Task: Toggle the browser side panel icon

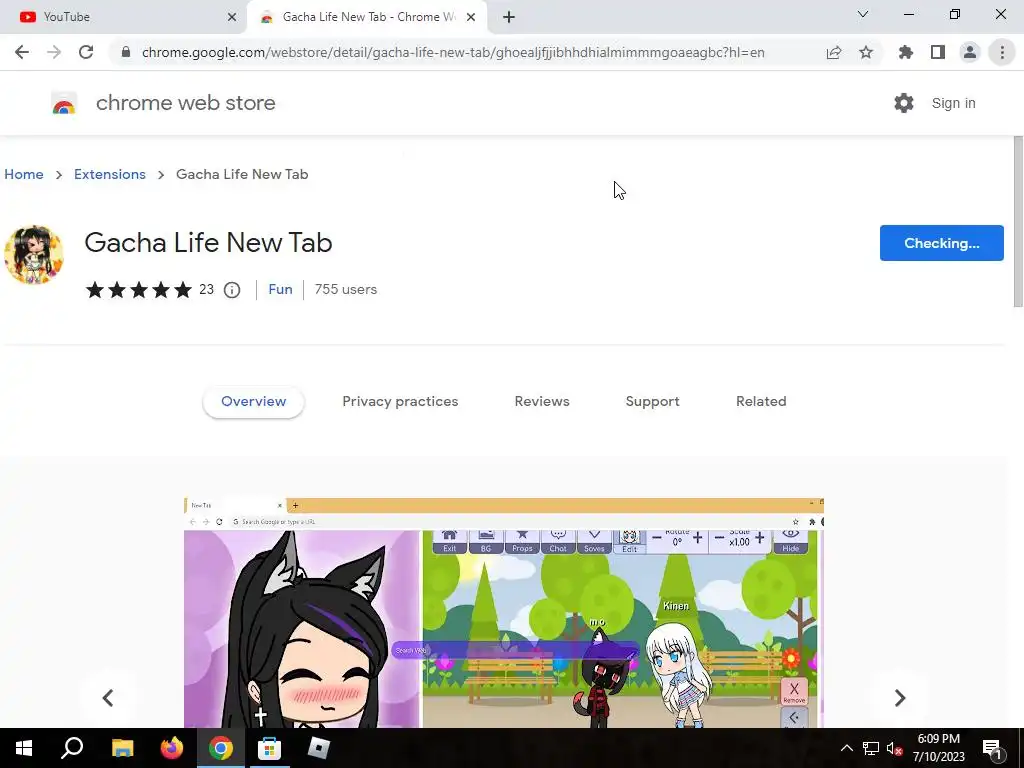Action: (x=938, y=52)
